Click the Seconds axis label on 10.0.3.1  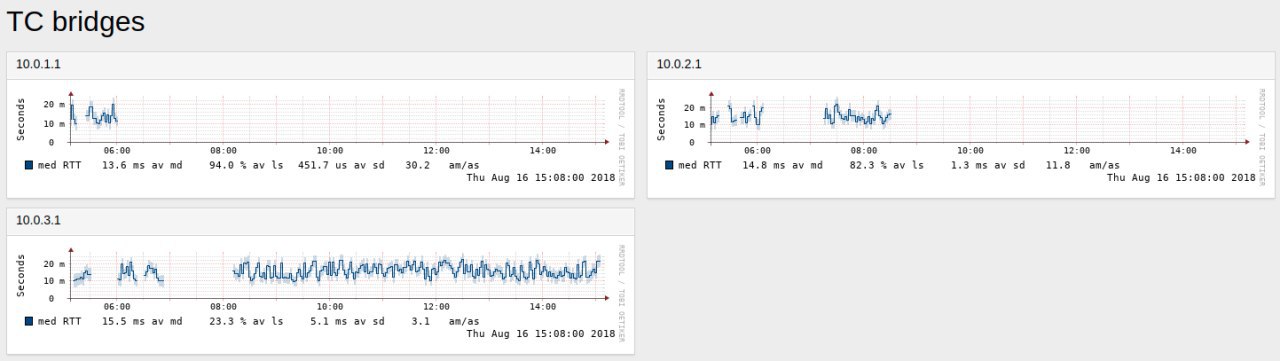[21, 275]
